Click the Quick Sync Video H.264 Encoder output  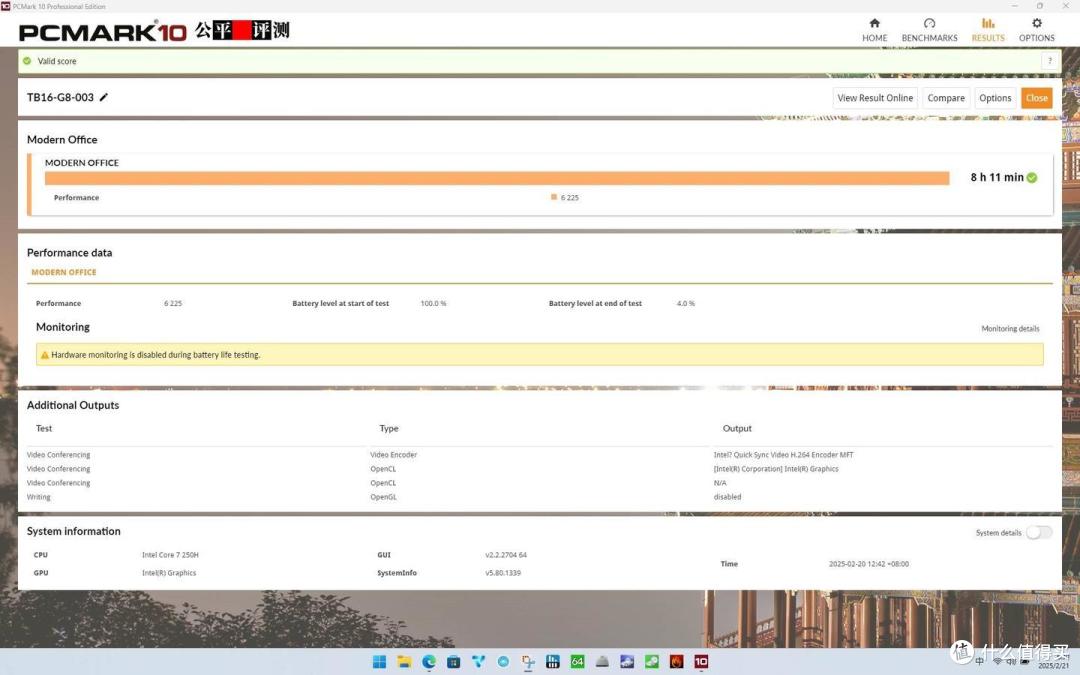coord(783,455)
